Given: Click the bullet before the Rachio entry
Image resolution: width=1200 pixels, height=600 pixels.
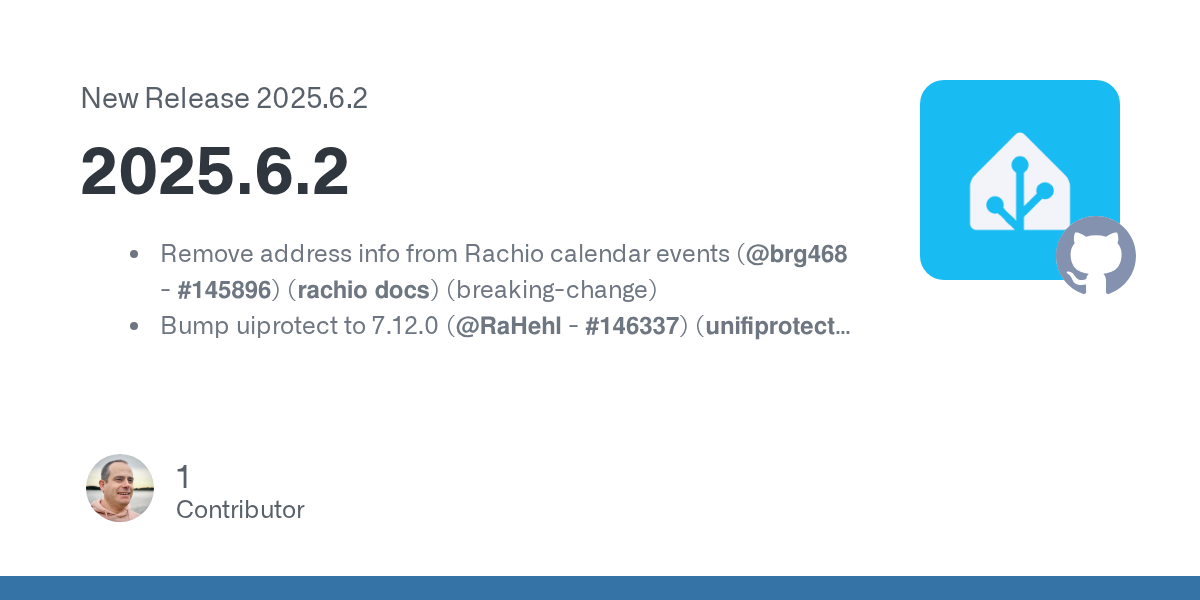Looking at the screenshot, I should [x=134, y=255].
